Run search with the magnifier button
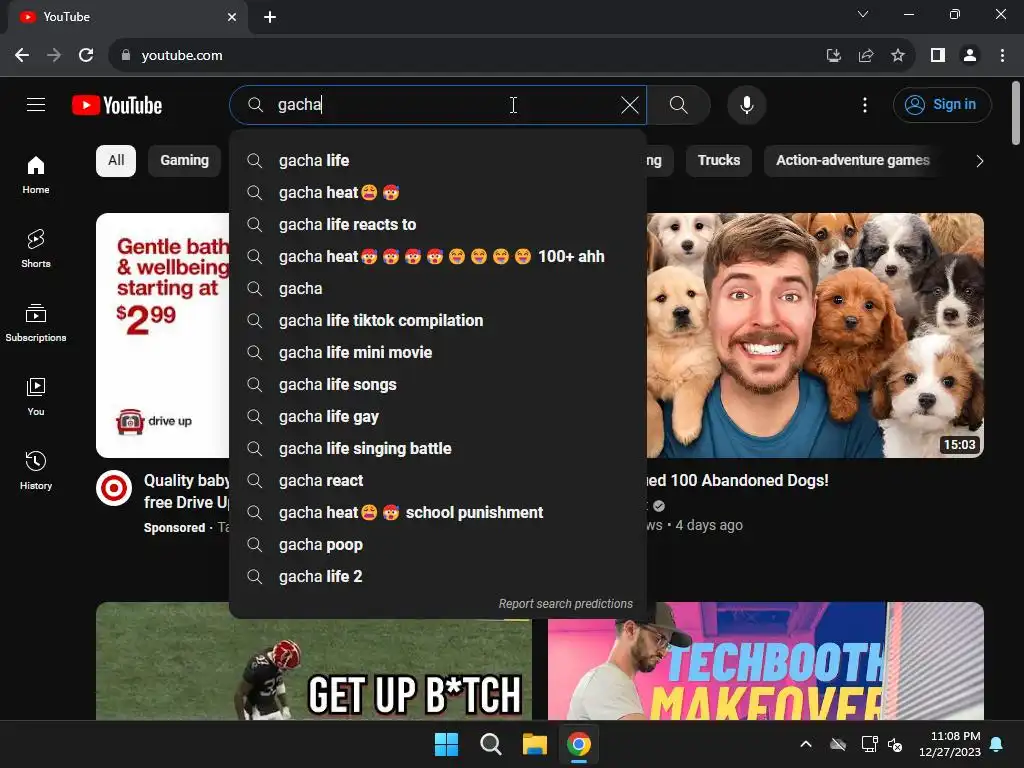The image size is (1024, 768). coord(679,104)
